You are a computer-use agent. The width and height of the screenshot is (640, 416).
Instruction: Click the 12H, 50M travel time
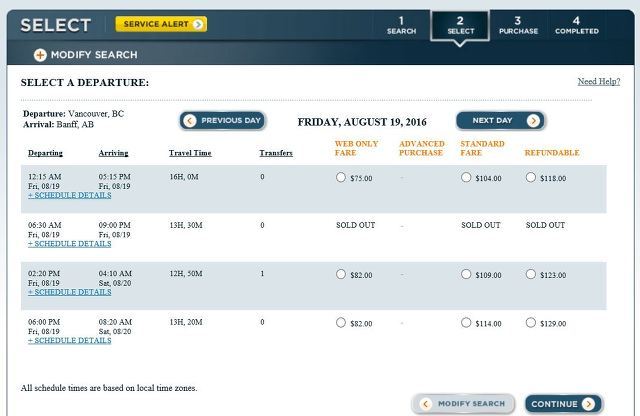(186, 274)
